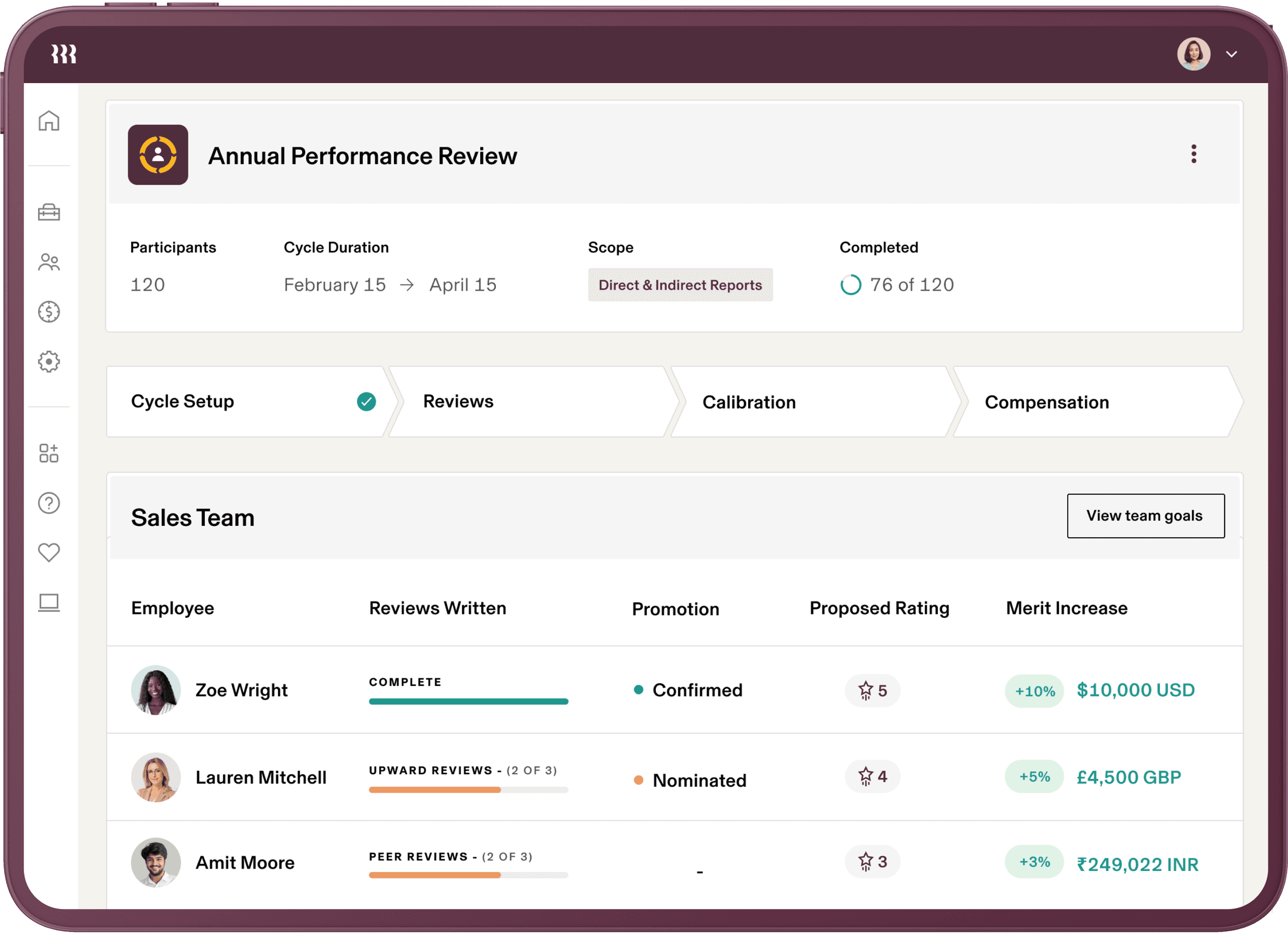Screen dimensions: 1288x933
Task: Open the Home dashboard from the sidebar
Action: pyautogui.click(x=49, y=121)
